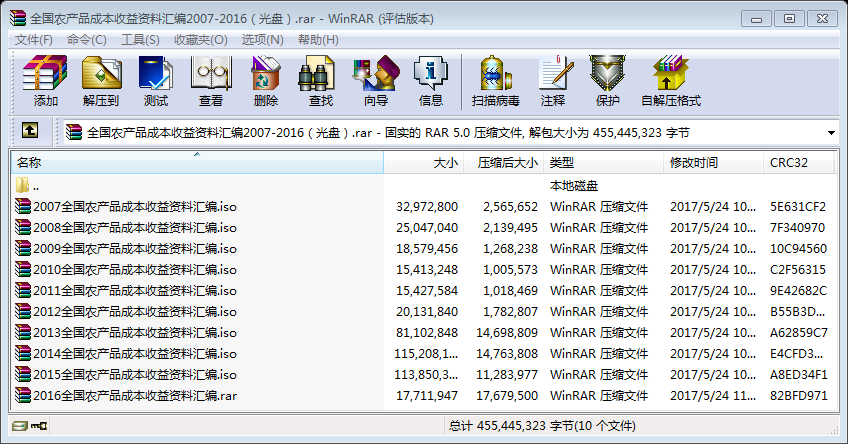Maximize the WinRAR window

(789, 19)
